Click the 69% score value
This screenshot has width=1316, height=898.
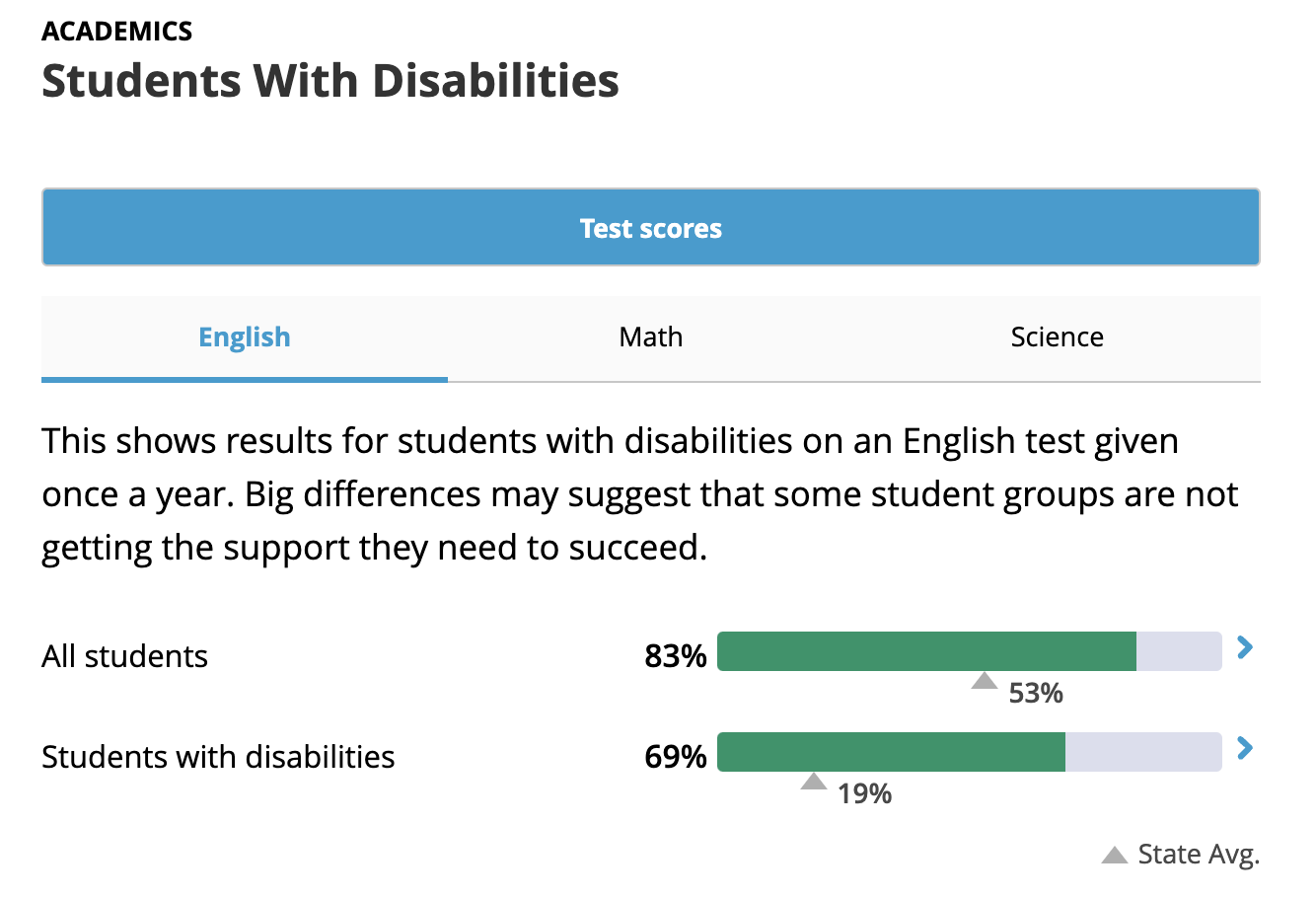[676, 757]
